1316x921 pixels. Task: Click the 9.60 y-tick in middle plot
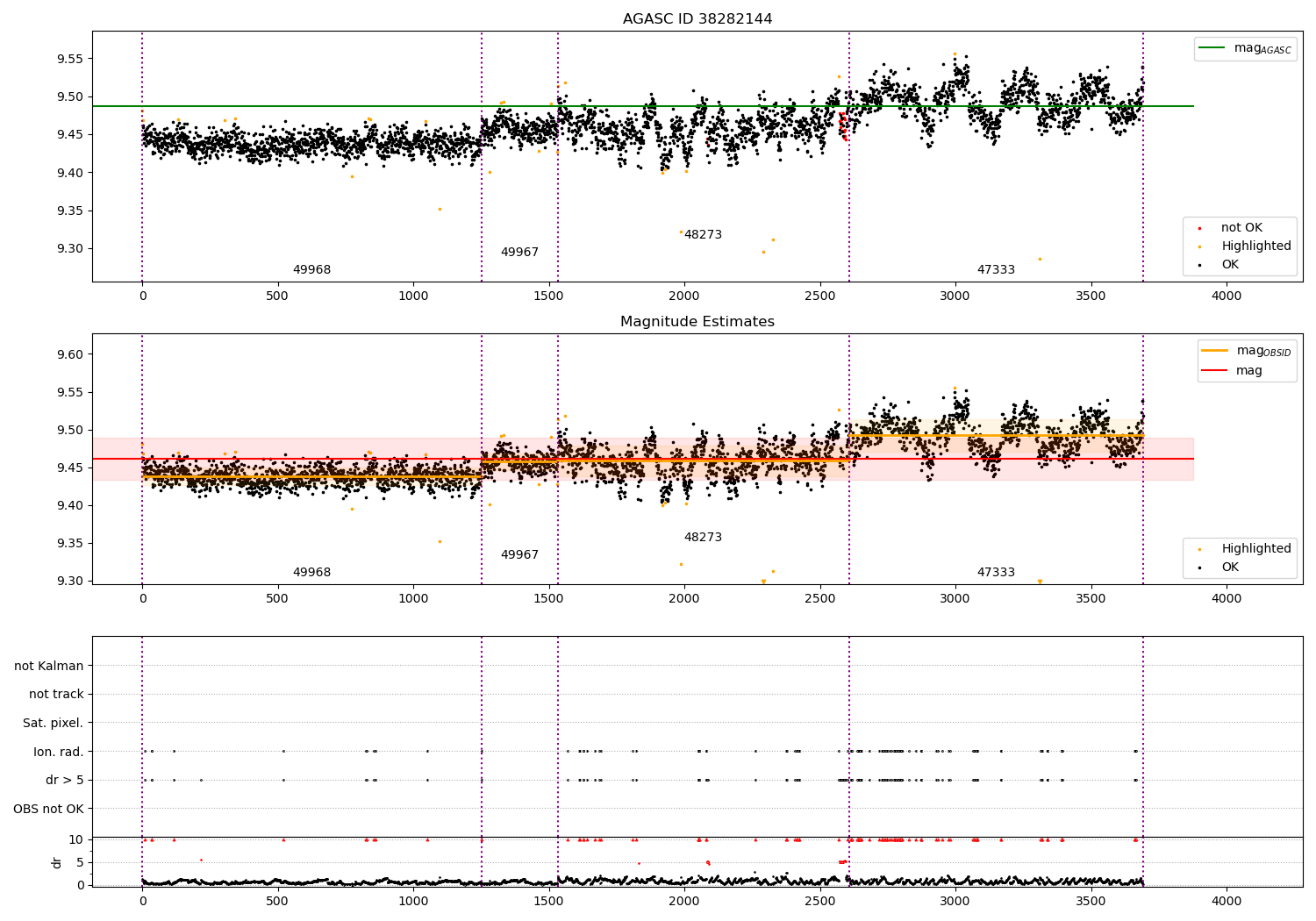pyautogui.click(x=70, y=355)
